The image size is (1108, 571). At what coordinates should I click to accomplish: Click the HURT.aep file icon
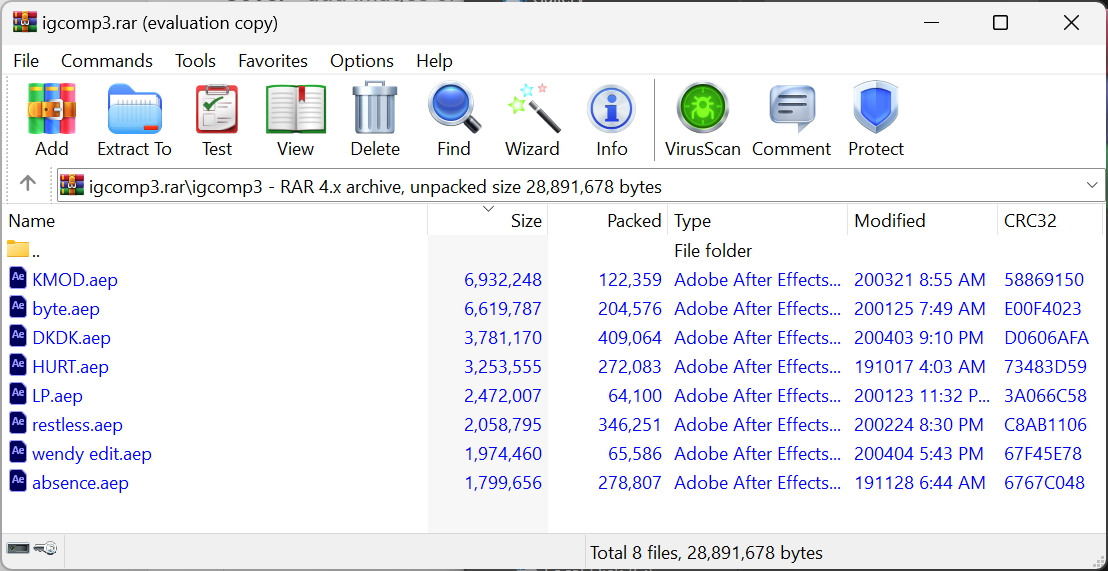[18, 365]
